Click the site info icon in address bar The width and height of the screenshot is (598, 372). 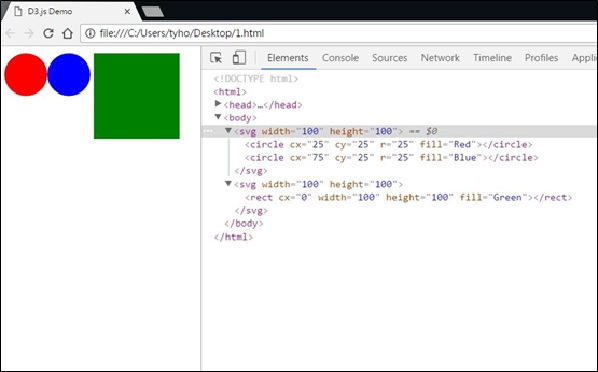(90, 34)
